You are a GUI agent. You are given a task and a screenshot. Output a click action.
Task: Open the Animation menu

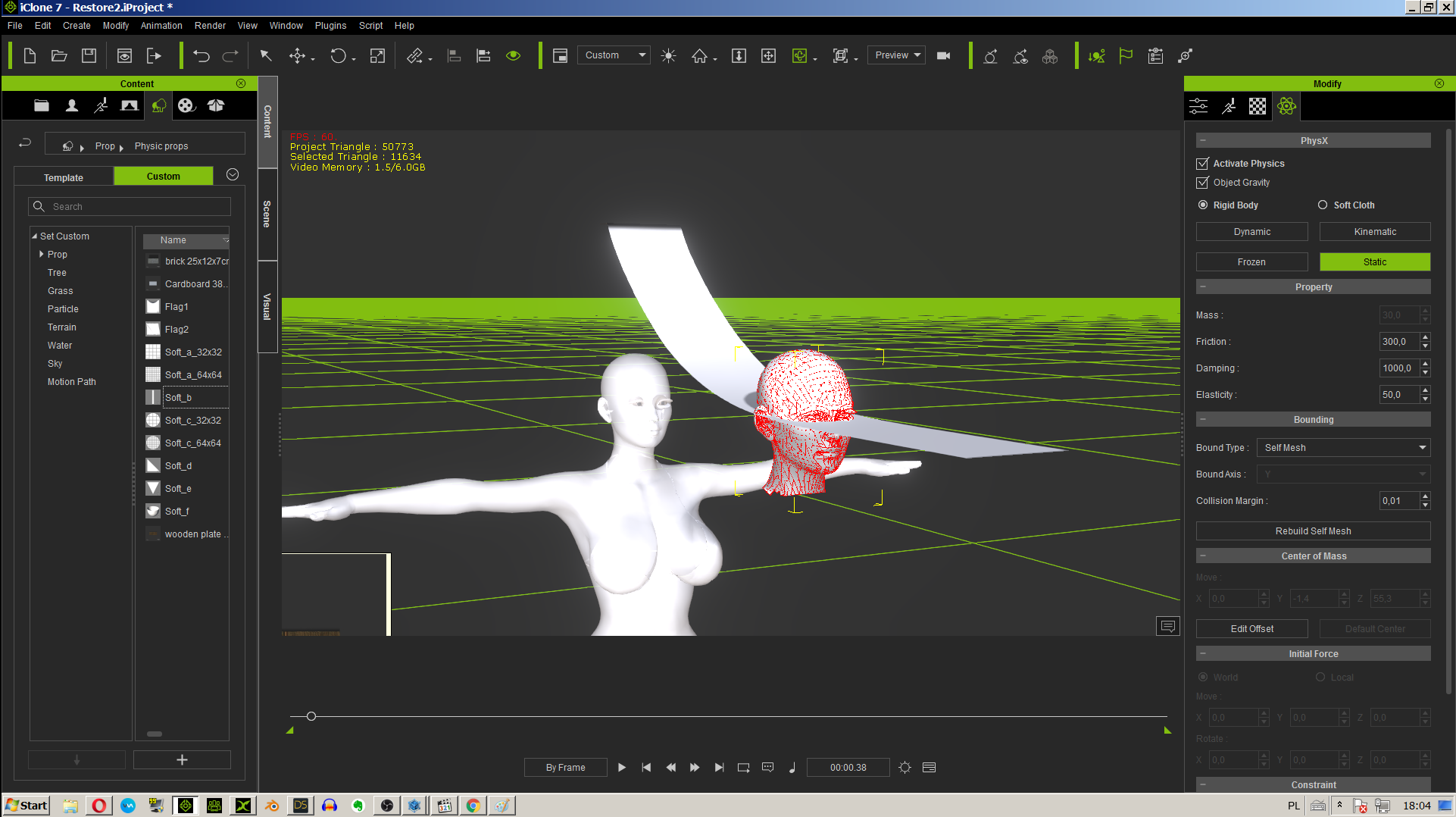(161, 25)
